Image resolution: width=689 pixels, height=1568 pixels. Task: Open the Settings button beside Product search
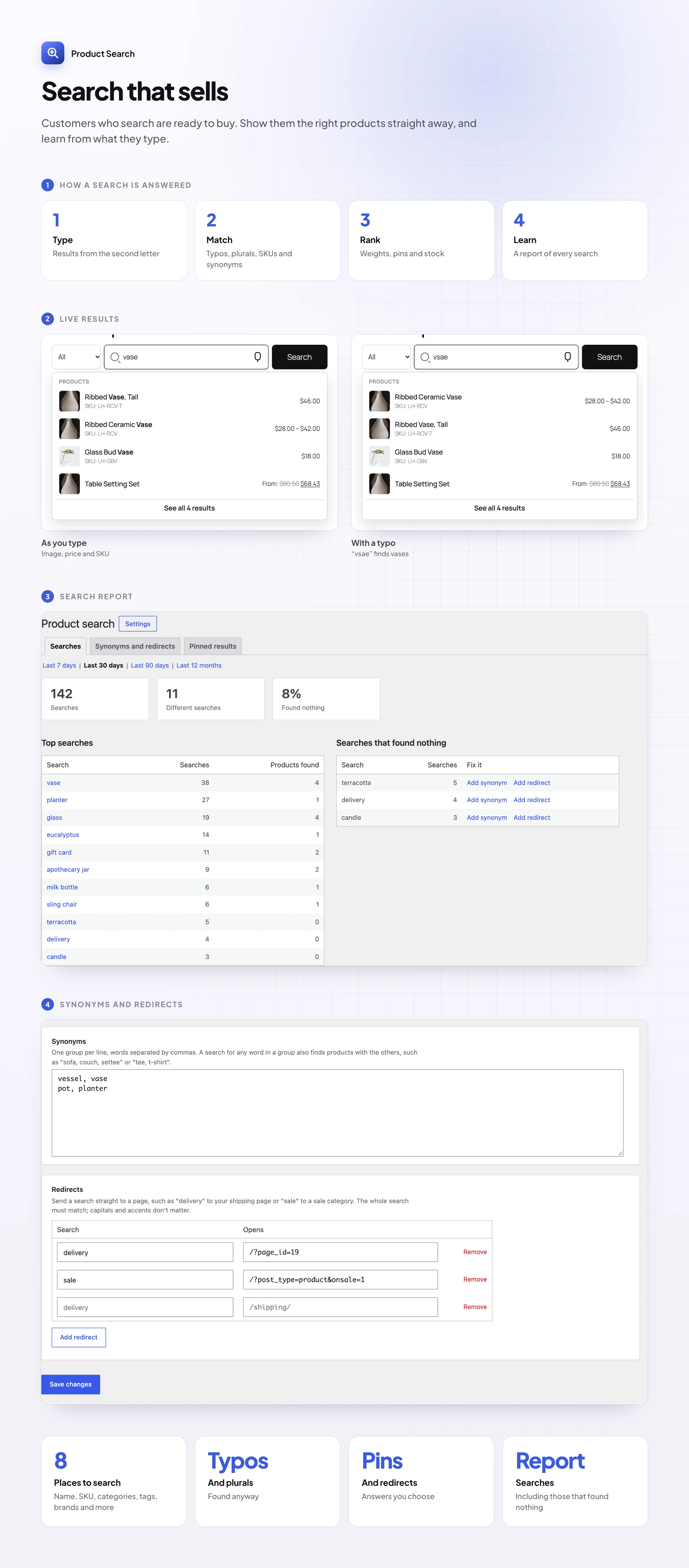(x=138, y=624)
